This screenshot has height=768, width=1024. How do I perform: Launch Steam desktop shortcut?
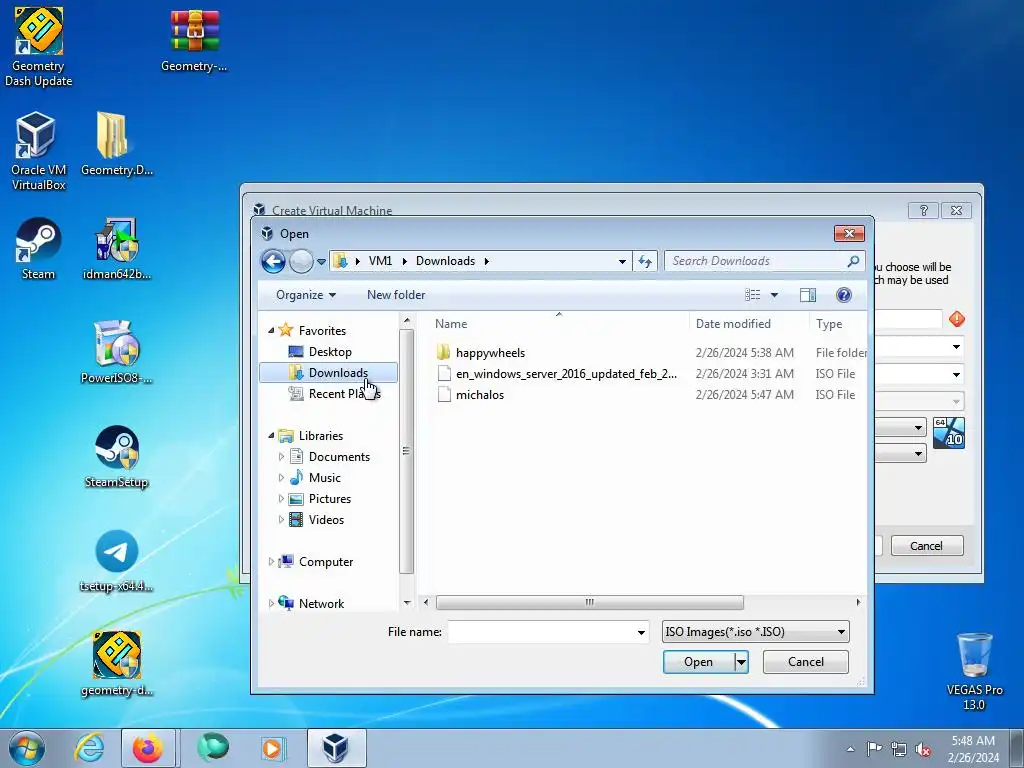click(x=39, y=249)
